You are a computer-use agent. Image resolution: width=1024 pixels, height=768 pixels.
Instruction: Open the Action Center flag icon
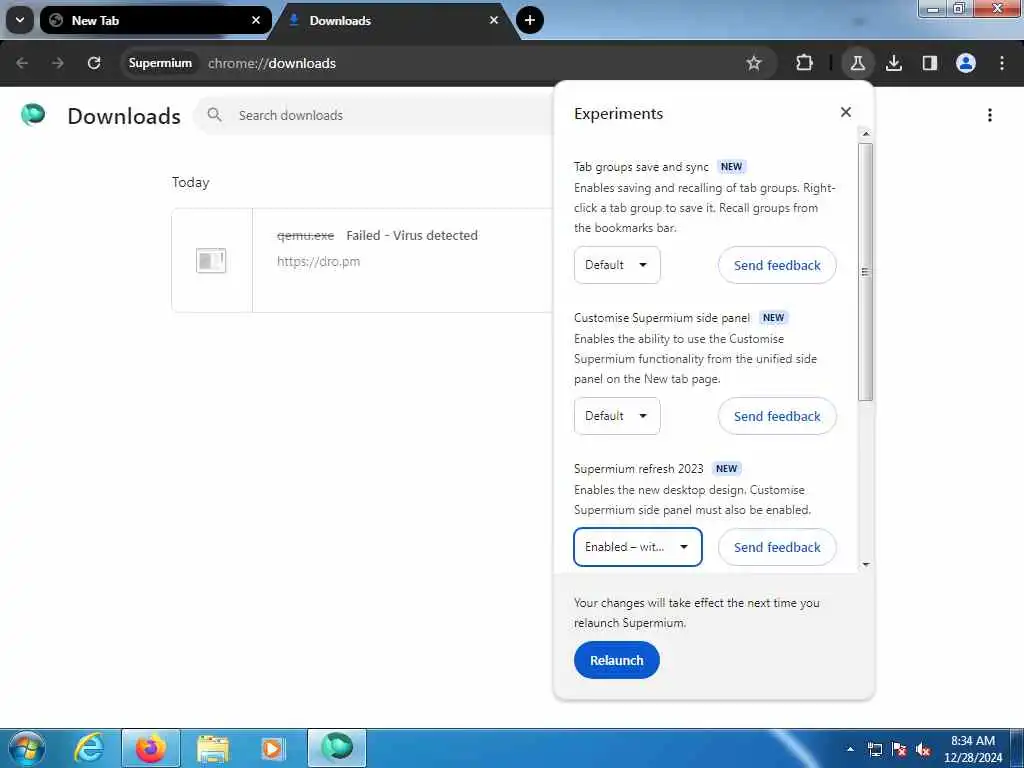click(x=899, y=750)
